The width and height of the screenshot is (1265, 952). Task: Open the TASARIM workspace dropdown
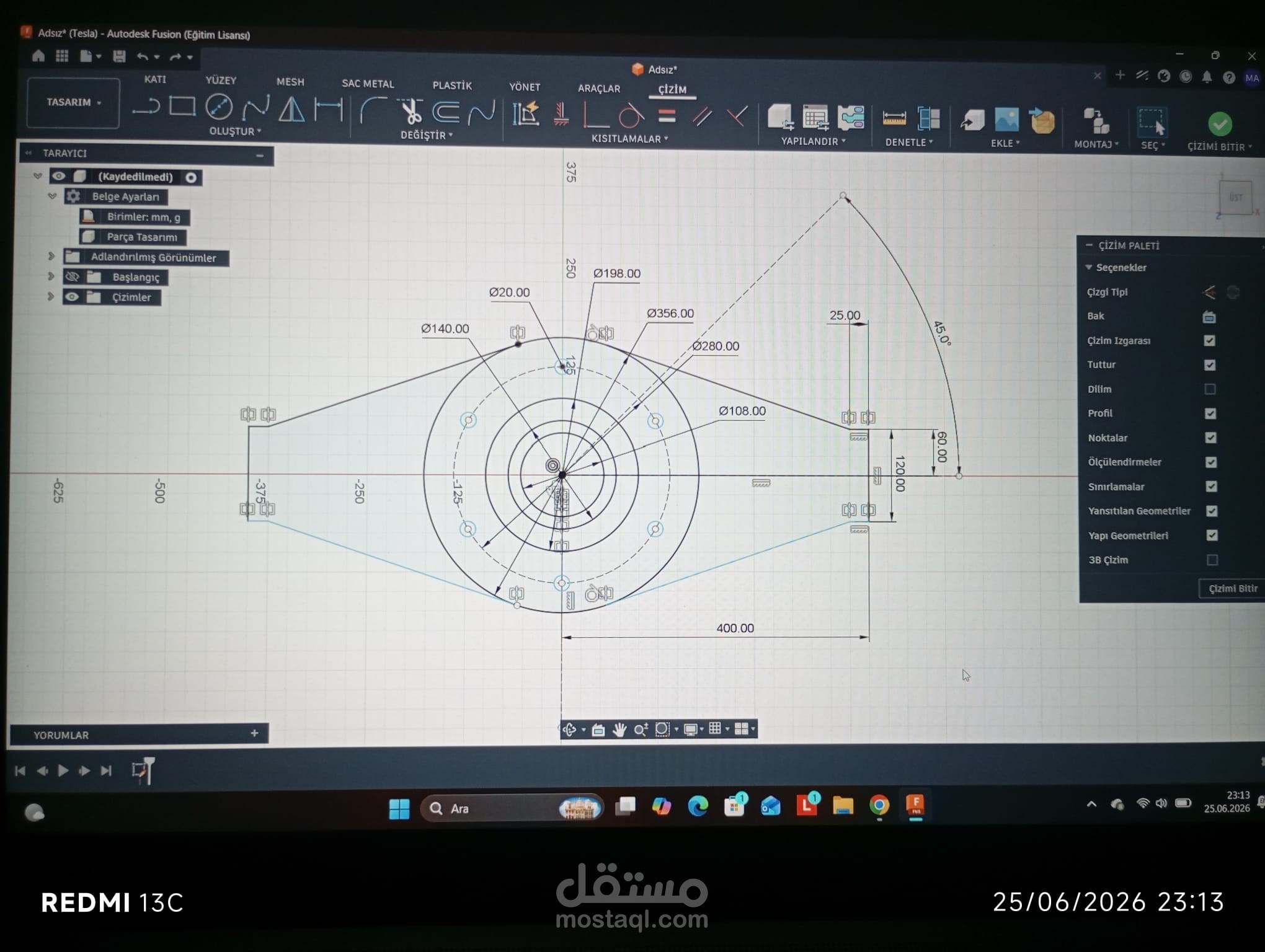74,102
